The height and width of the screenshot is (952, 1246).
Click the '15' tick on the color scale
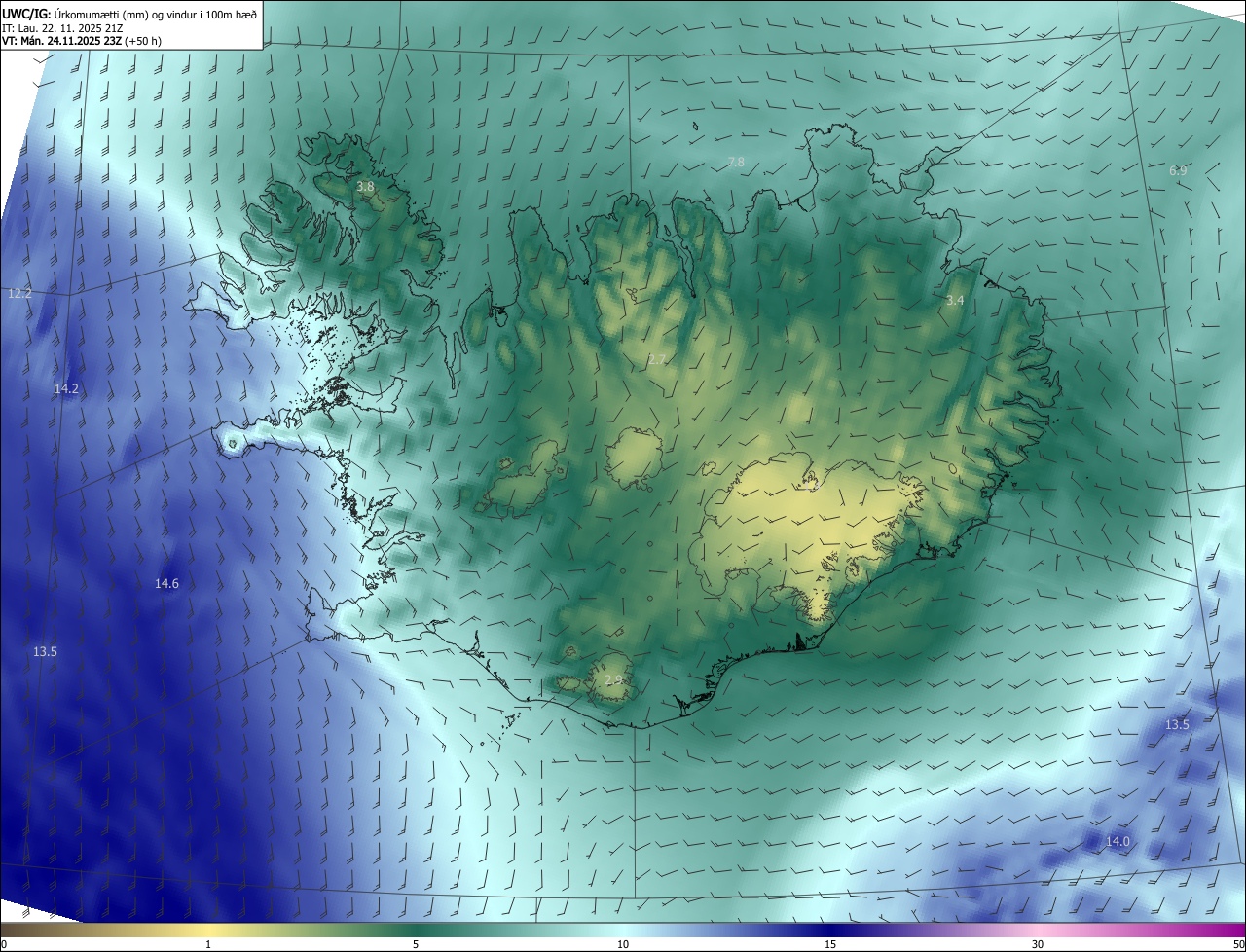pyautogui.click(x=830, y=944)
